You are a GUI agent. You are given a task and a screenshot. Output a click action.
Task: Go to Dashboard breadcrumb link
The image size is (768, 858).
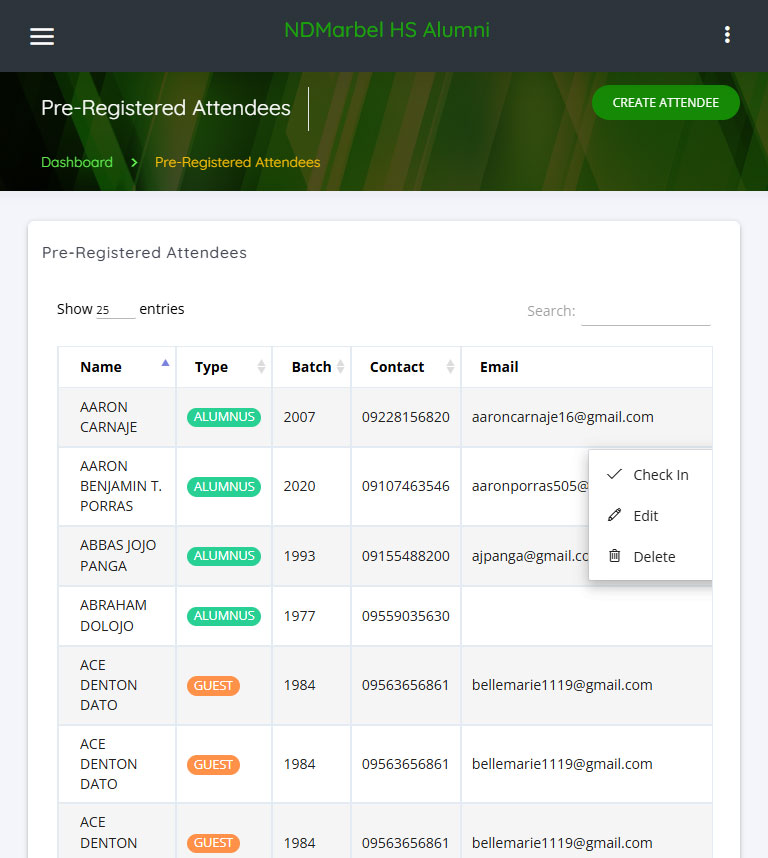point(77,162)
